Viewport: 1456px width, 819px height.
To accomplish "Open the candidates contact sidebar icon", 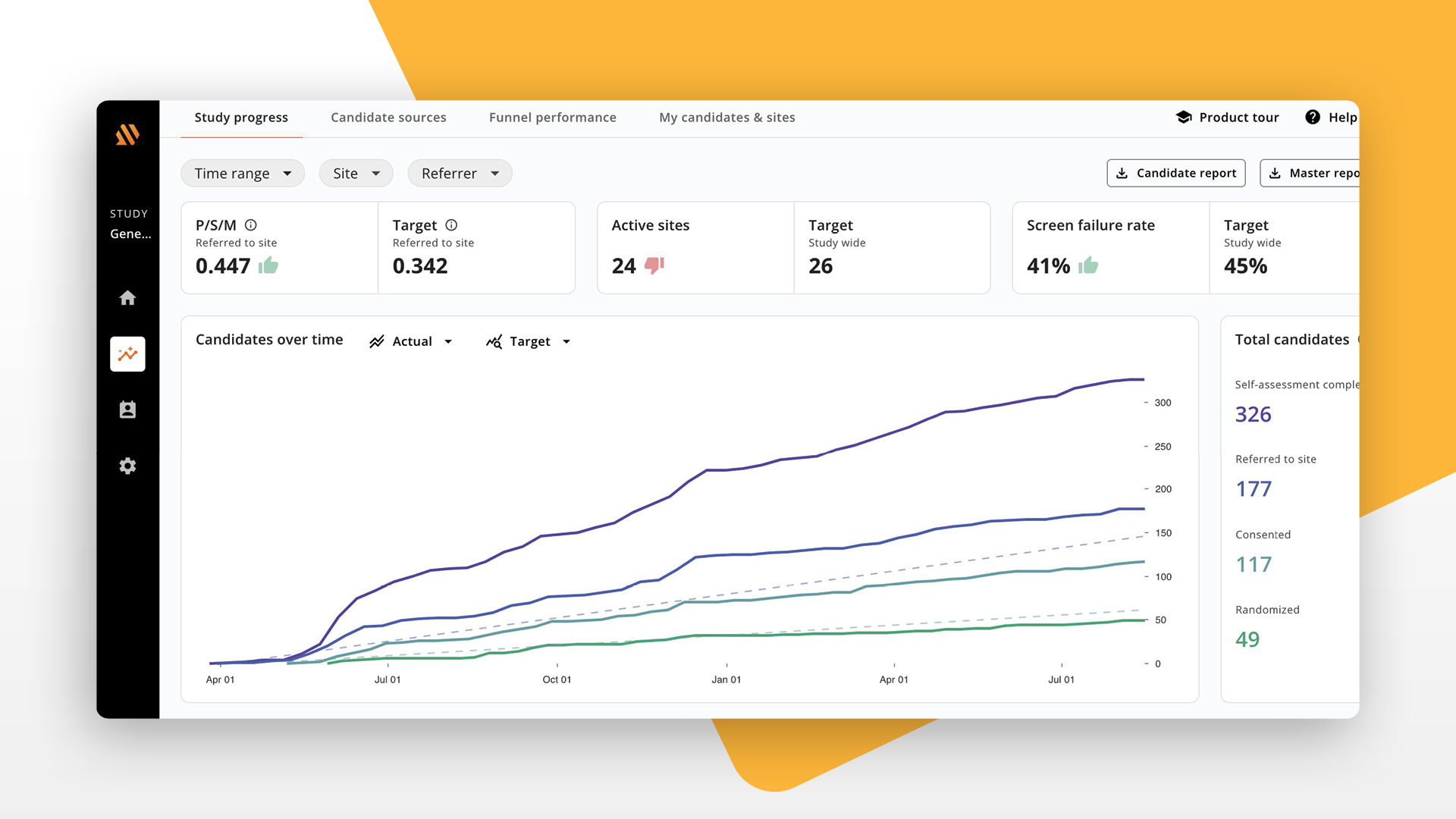I will point(127,409).
